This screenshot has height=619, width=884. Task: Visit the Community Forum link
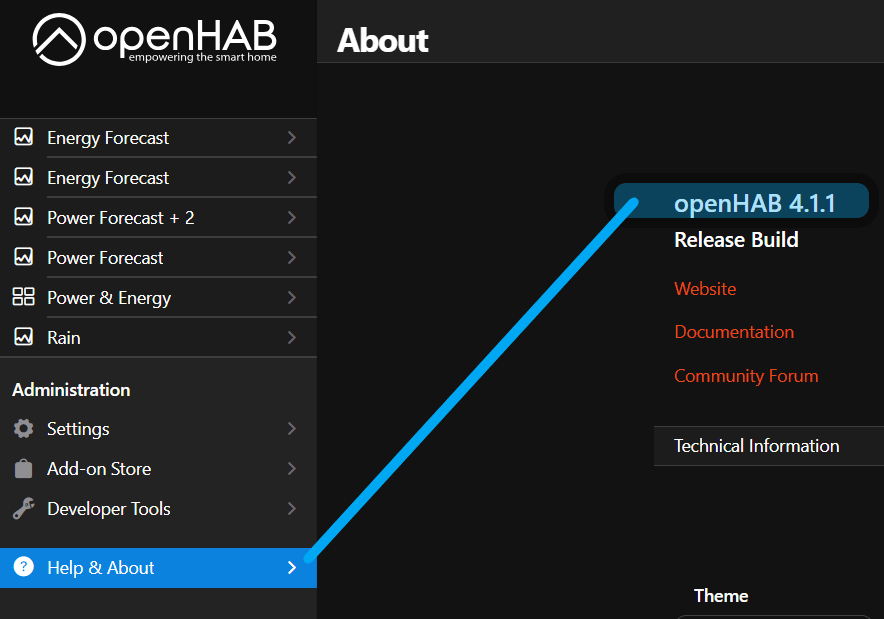coord(746,375)
